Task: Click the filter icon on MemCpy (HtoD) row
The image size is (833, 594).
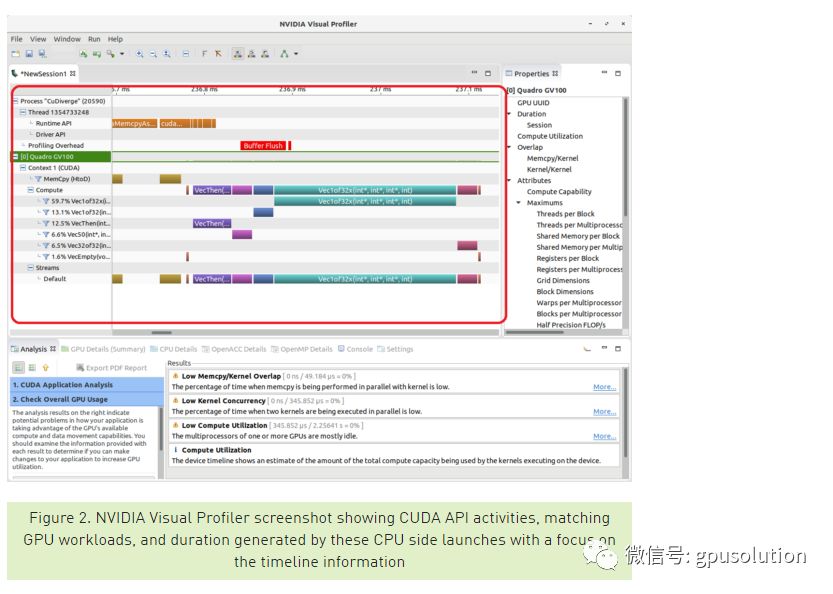Action: pyautogui.click(x=38, y=179)
